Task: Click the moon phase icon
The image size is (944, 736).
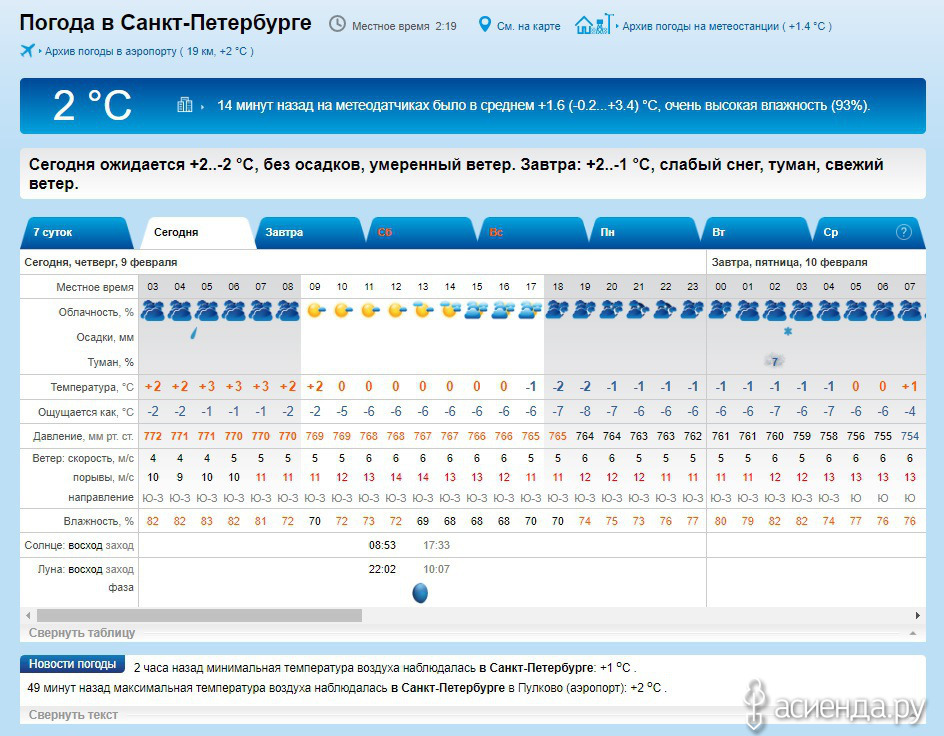Action: (x=420, y=593)
